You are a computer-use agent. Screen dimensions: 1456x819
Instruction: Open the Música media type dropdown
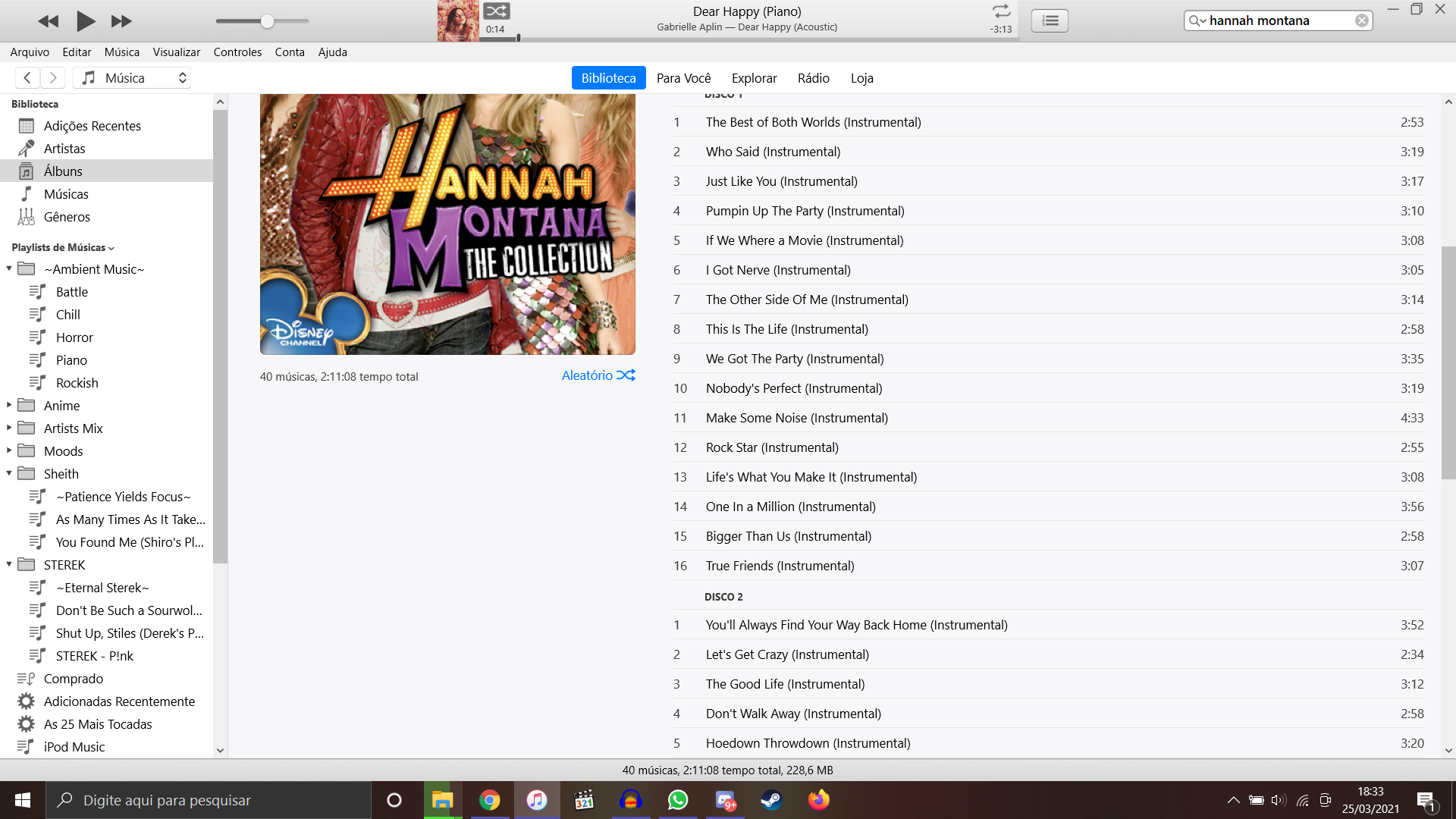(132, 78)
